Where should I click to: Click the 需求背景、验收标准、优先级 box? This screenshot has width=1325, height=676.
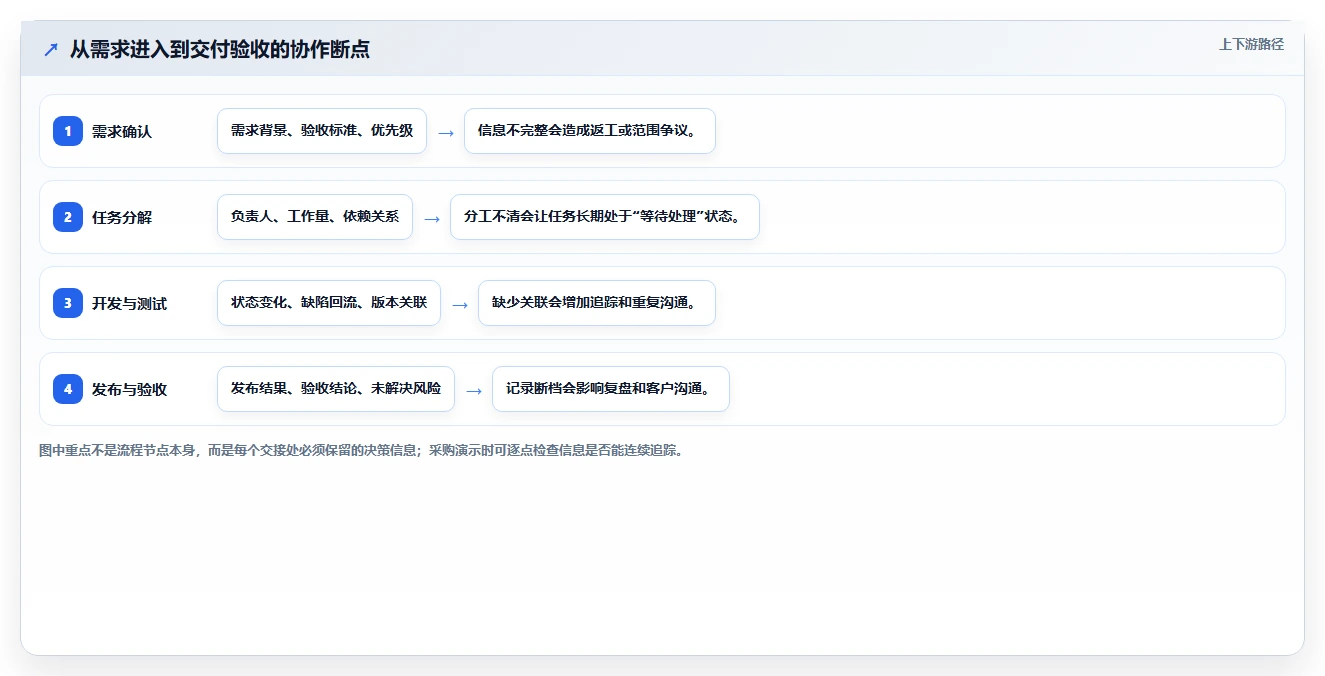click(322, 131)
